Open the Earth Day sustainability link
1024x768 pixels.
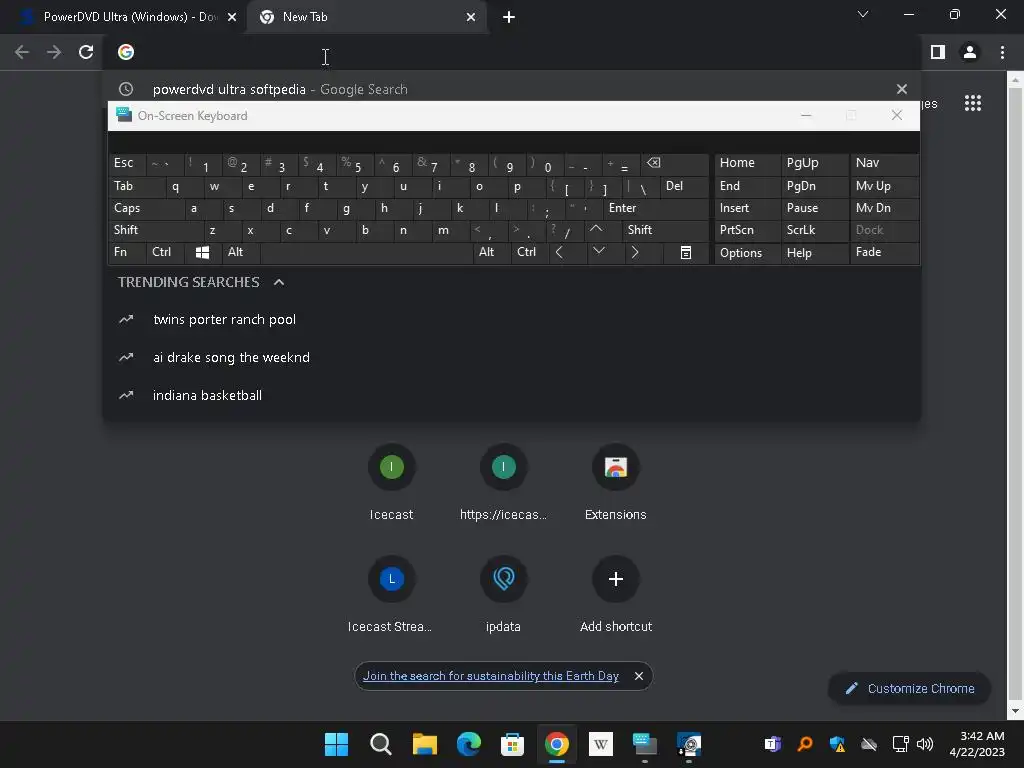coord(490,676)
